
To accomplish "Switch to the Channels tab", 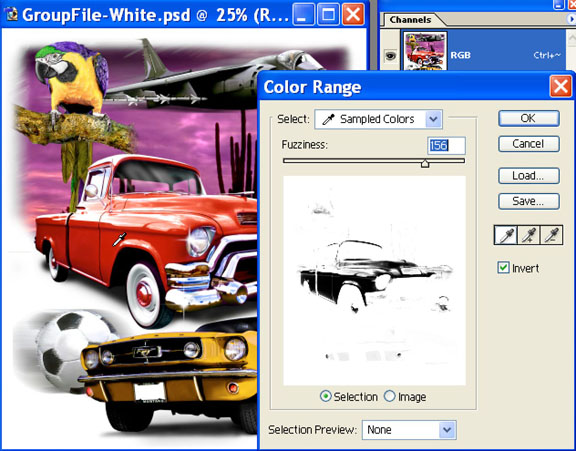I will tap(410, 19).
